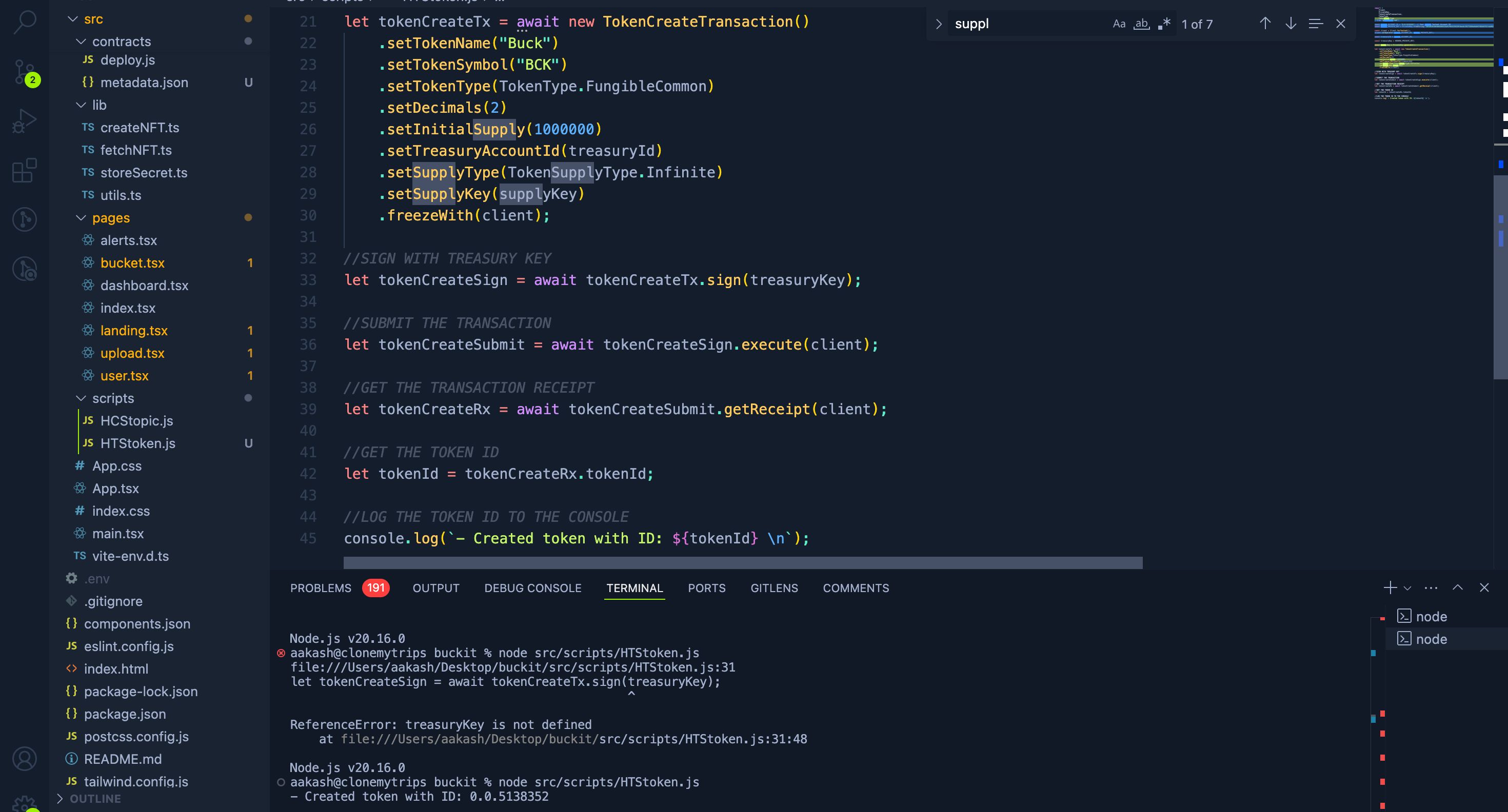Open the GITLENS panel tab
Viewport: 1508px width, 812px height.
[774, 588]
